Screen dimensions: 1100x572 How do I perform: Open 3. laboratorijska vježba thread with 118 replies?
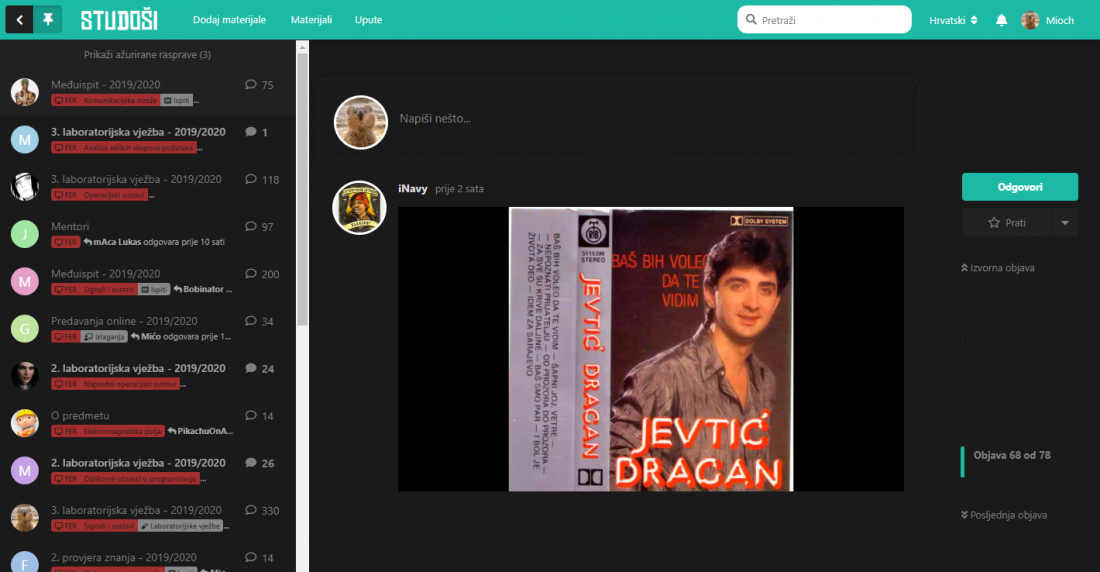[136, 179]
